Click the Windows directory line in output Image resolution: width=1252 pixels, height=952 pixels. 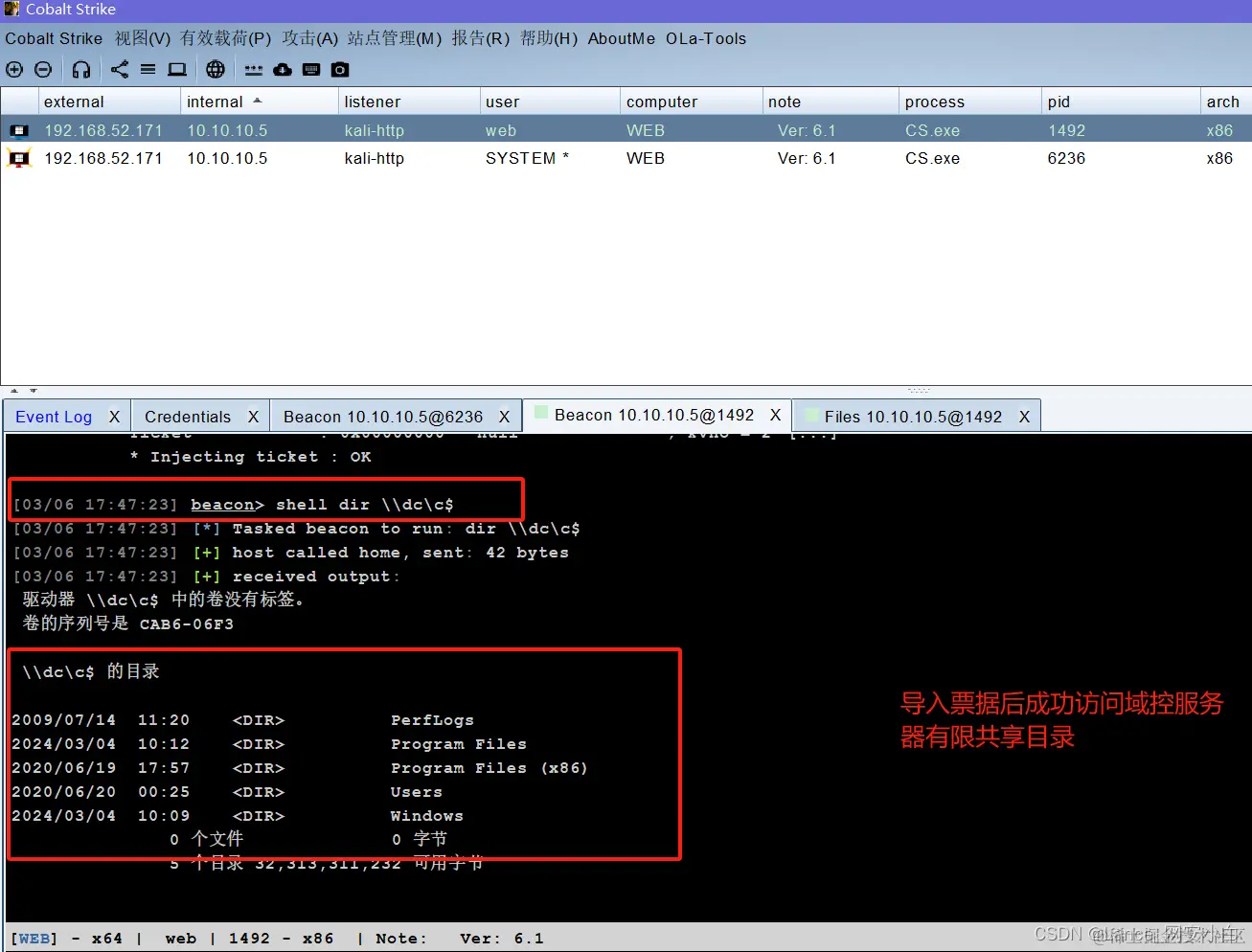pos(238,816)
